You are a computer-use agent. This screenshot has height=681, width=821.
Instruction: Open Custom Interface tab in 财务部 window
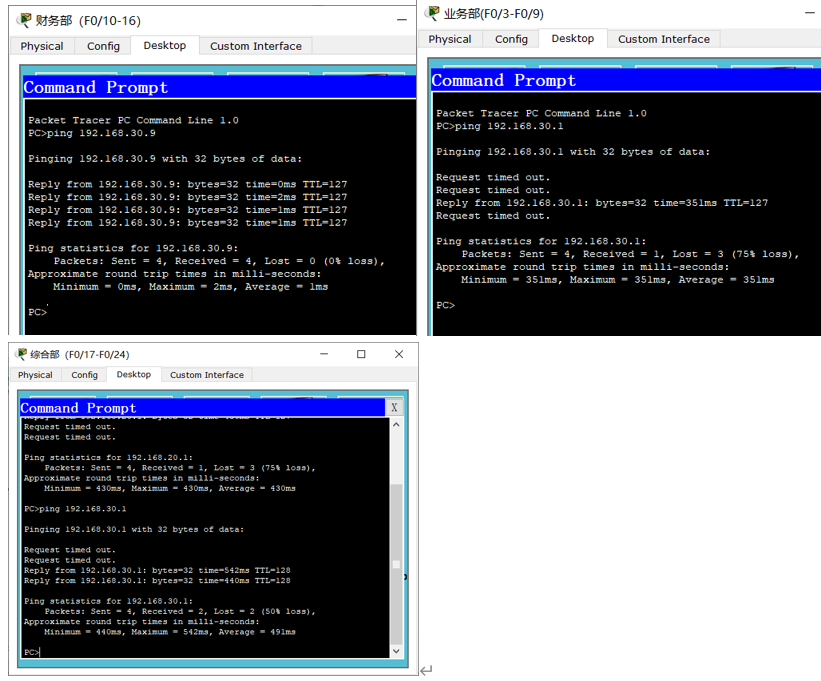[x=256, y=46]
